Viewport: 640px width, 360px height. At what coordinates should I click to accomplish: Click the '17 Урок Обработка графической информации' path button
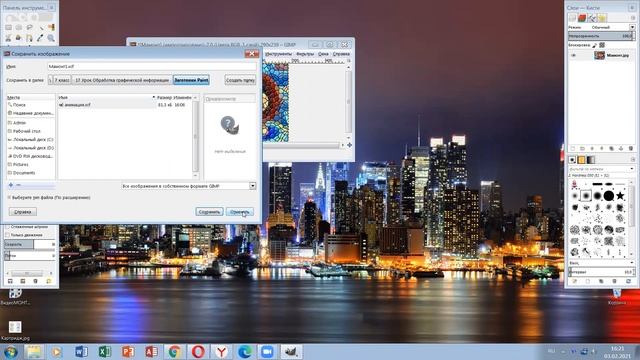pyautogui.click(x=122, y=80)
